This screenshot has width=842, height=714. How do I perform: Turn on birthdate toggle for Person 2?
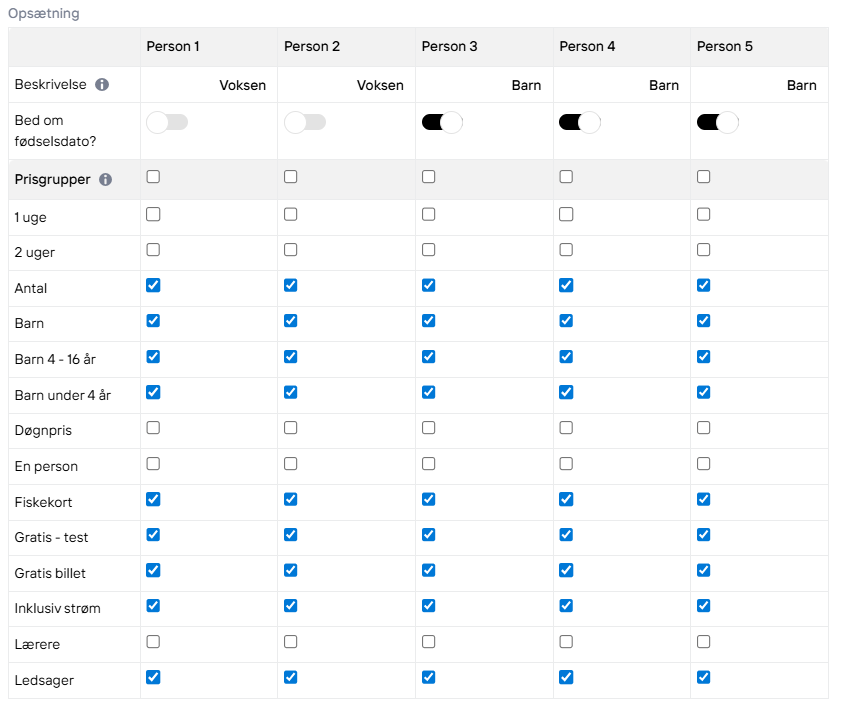(304, 122)
